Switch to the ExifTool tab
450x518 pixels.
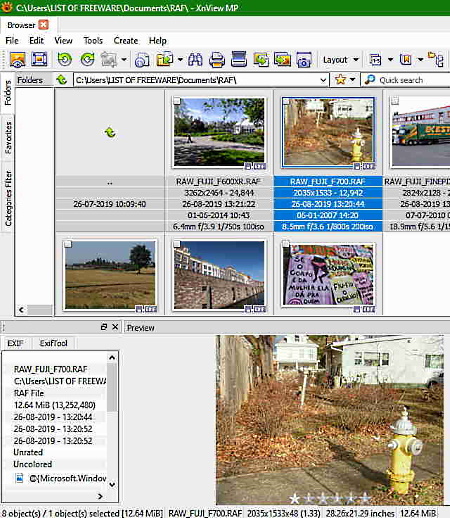(x=53, y=343)
